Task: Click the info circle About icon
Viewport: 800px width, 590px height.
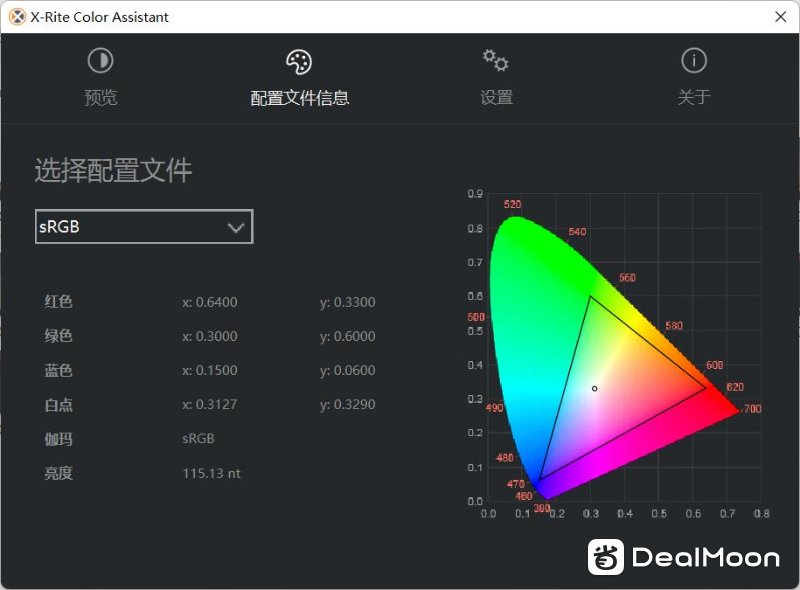Action: pyautogui.click(x=694, y=61)
